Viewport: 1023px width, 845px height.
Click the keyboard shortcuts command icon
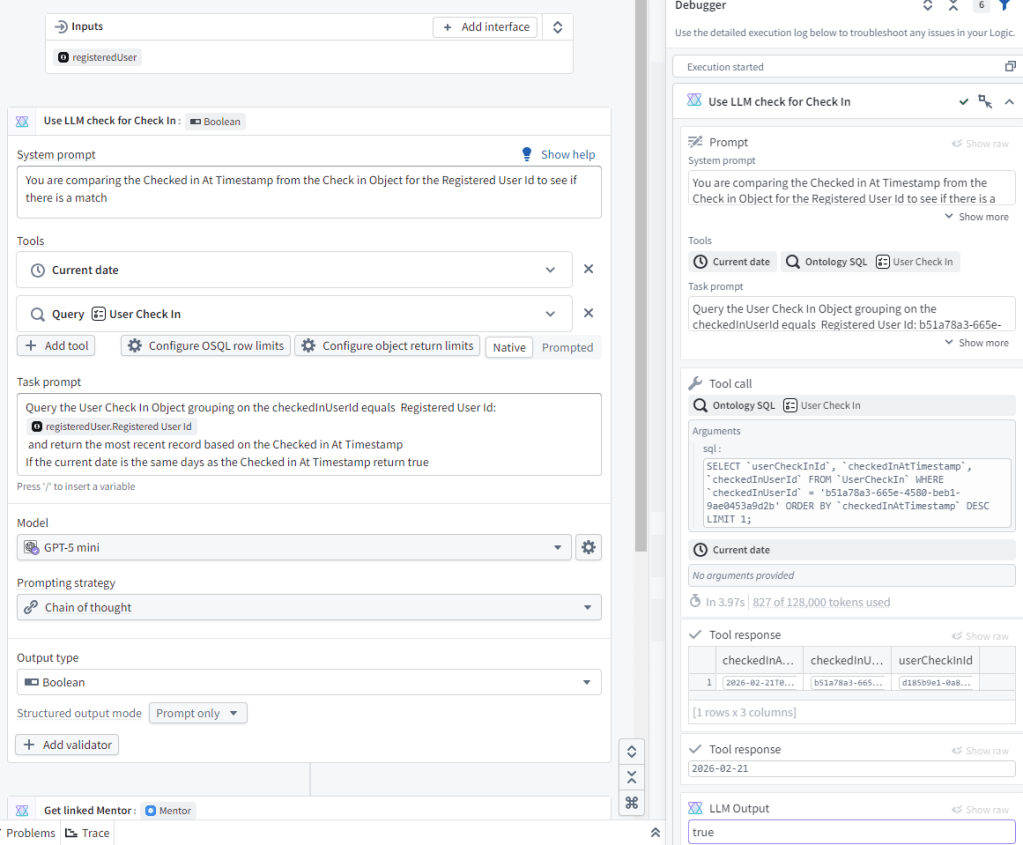tap(631, 802)
